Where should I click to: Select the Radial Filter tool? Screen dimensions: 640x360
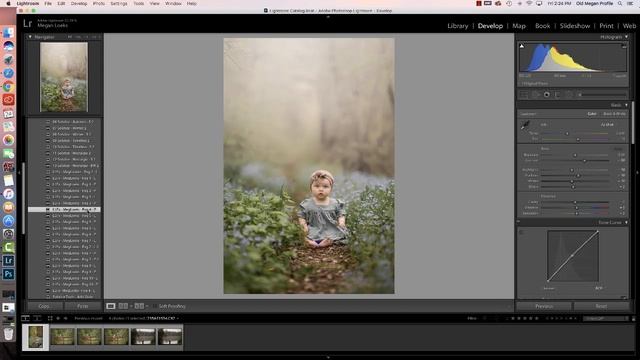click(x=569, y=95)
